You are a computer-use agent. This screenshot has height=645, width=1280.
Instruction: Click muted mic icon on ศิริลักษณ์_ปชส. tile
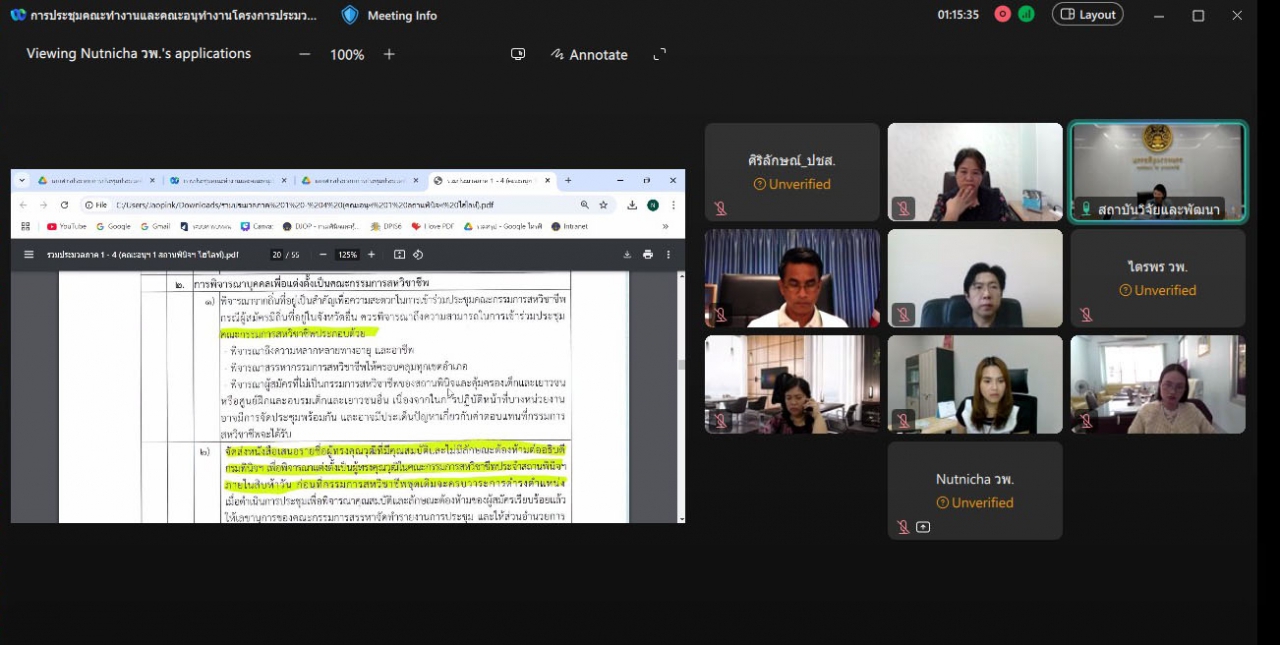720,208
